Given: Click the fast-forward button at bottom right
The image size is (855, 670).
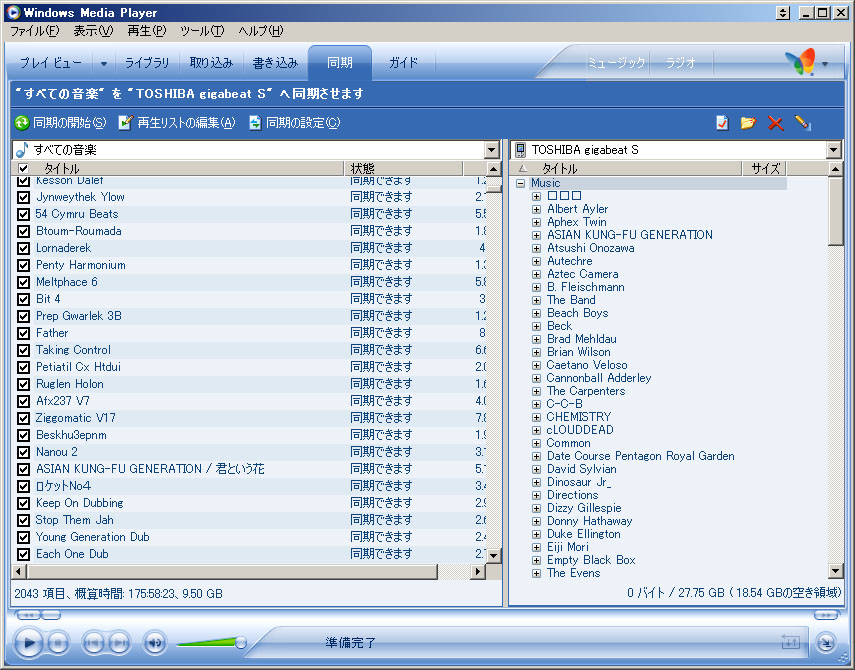Looking at the screenshot, I should [x=826, y=615].
